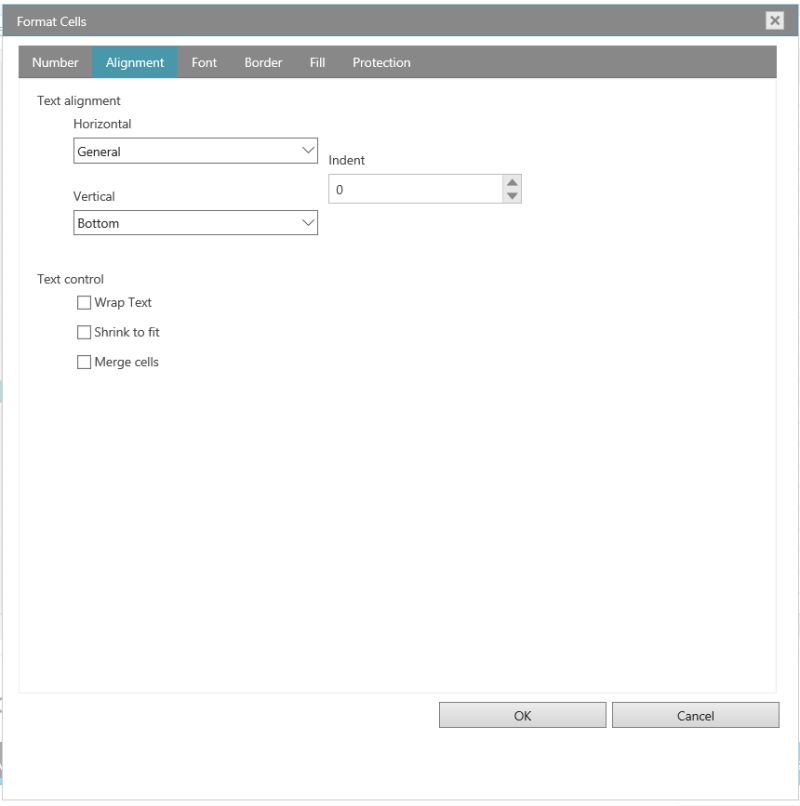Stay on the Alignment tab

(x=136, y=62)
